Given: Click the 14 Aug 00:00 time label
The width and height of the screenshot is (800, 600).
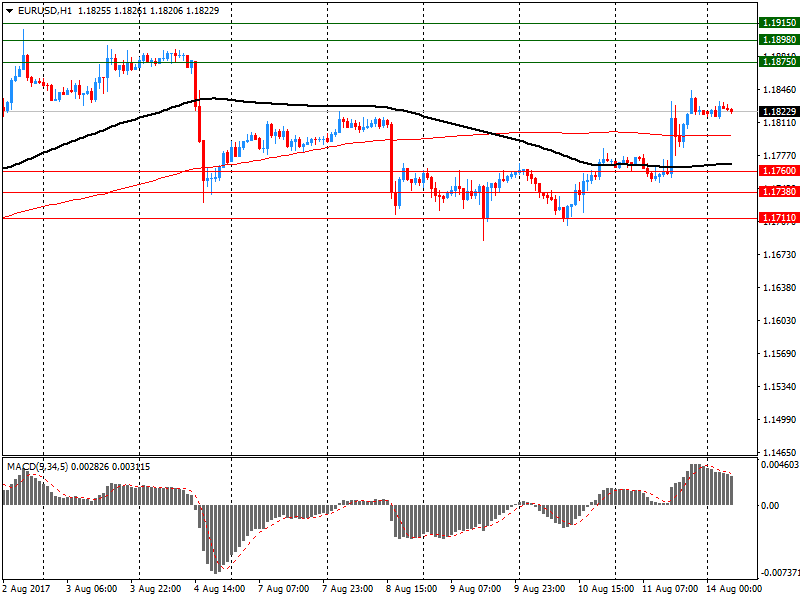Looking at the screenshot, I should pos(734,589).
